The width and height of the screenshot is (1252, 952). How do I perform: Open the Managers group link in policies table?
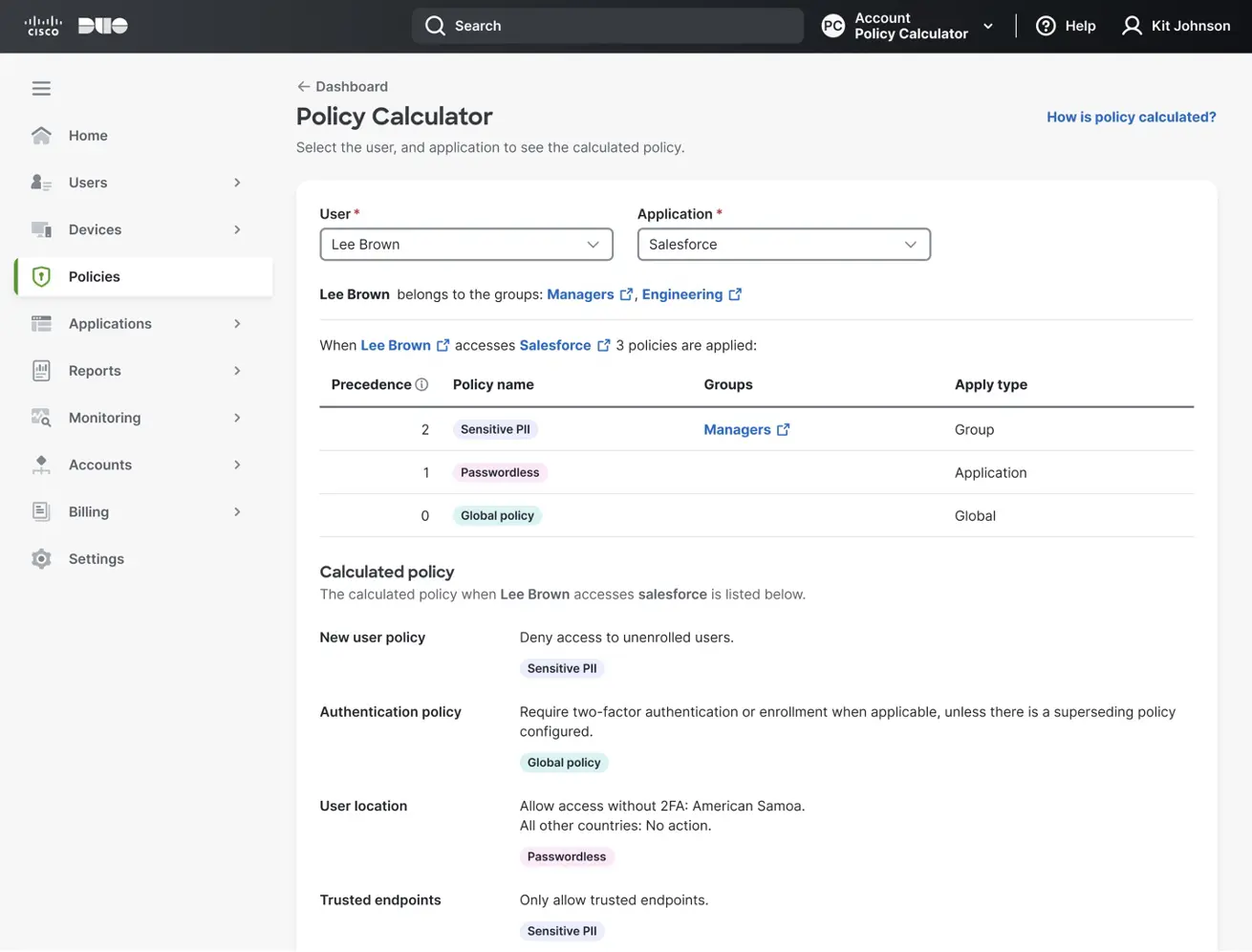(x=737, y=429)
